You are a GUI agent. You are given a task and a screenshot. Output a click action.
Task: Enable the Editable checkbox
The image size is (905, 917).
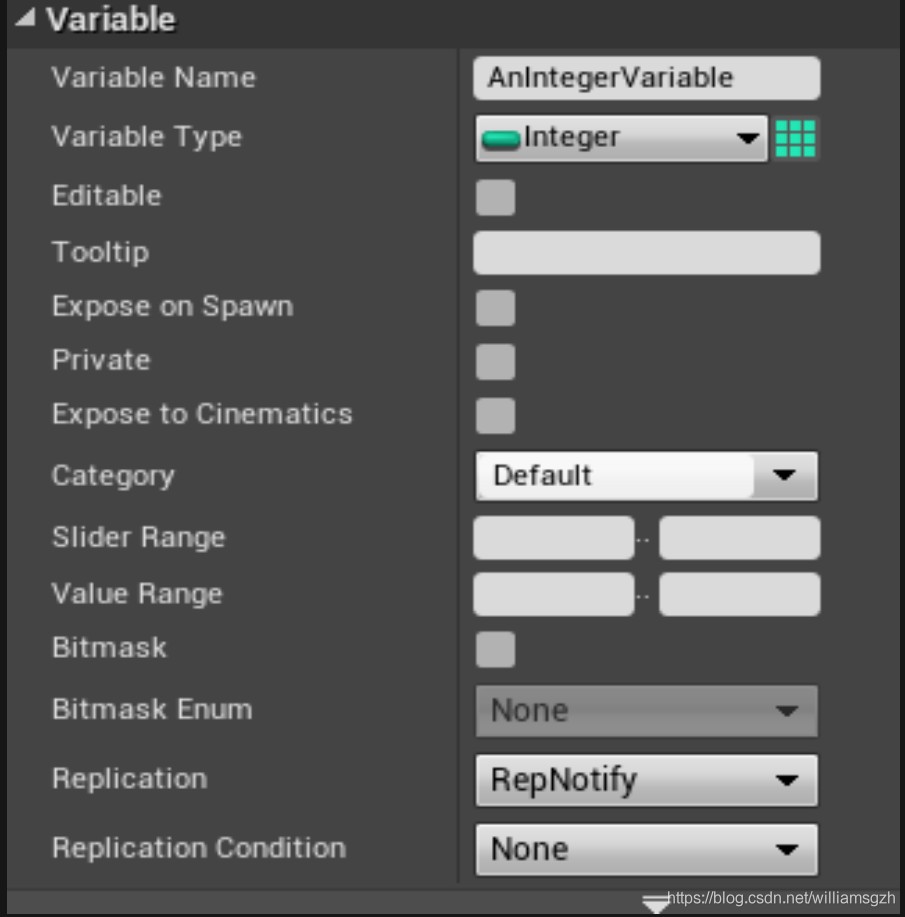tap(495, 197)
